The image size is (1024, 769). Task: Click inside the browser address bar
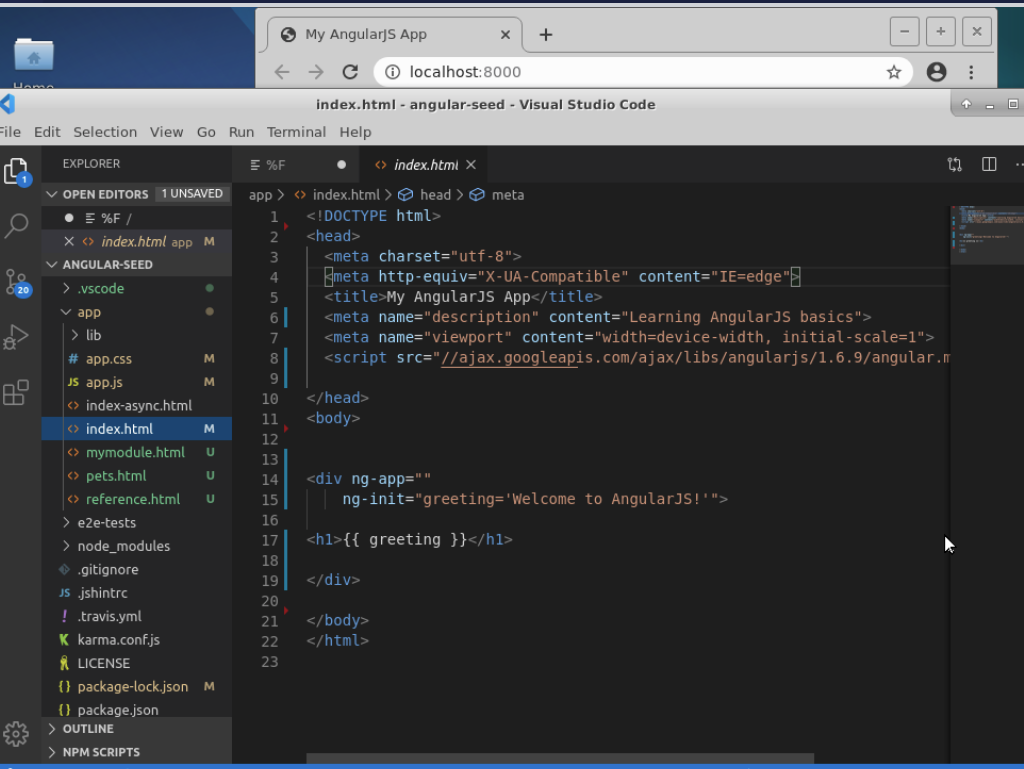pyautogui.click(x=600, y=71)
